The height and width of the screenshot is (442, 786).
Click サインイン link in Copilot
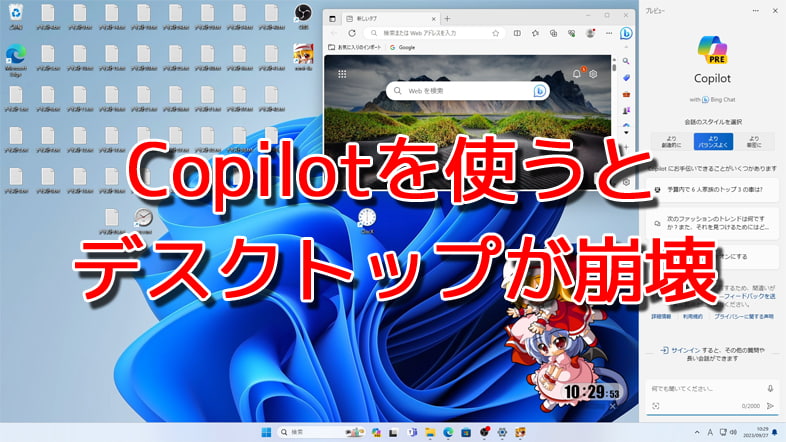click(x=685, y=350)
